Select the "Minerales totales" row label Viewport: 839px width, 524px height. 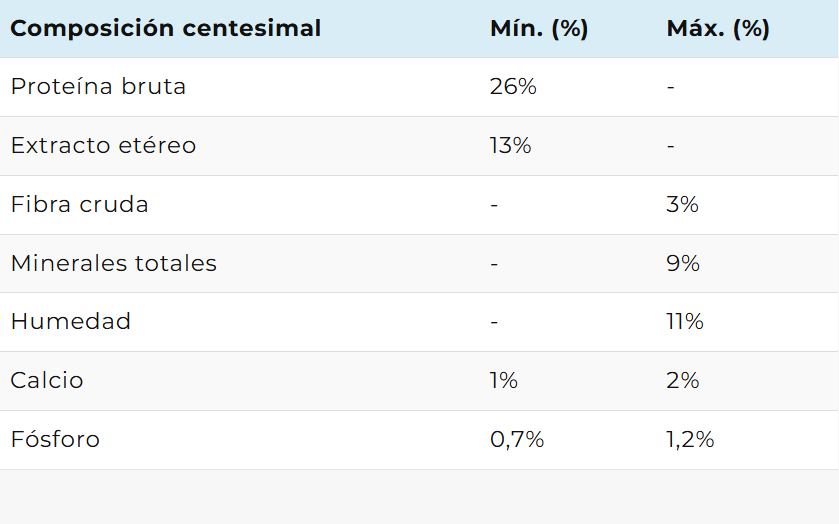(114, 264)
